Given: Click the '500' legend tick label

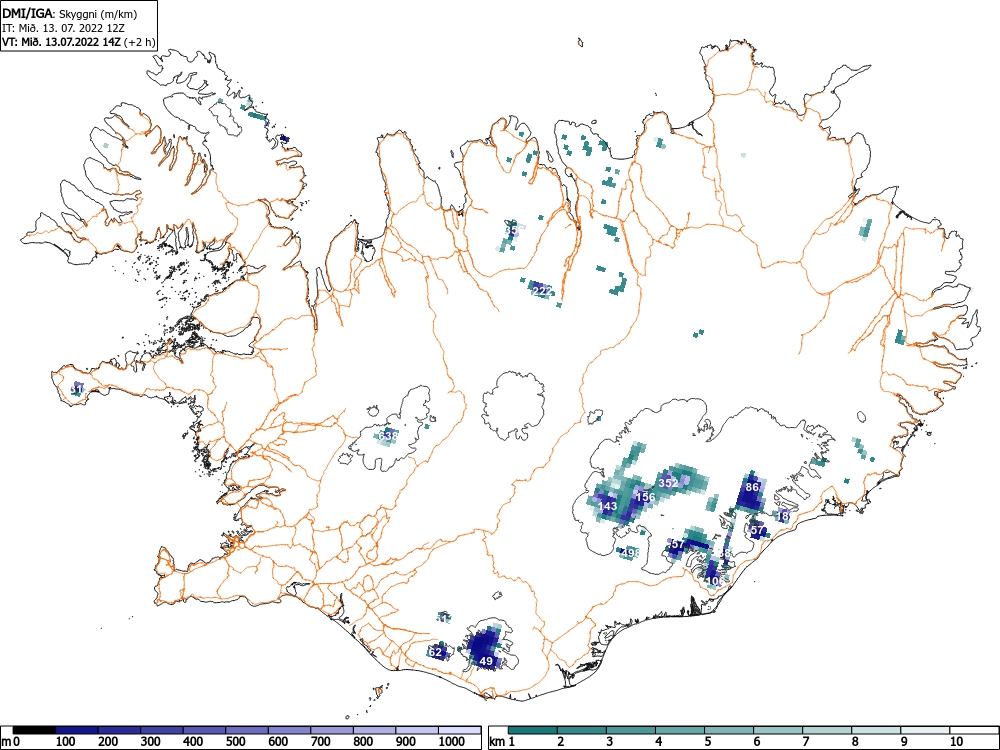Looking at the screenshot, I should pos(235,741).
